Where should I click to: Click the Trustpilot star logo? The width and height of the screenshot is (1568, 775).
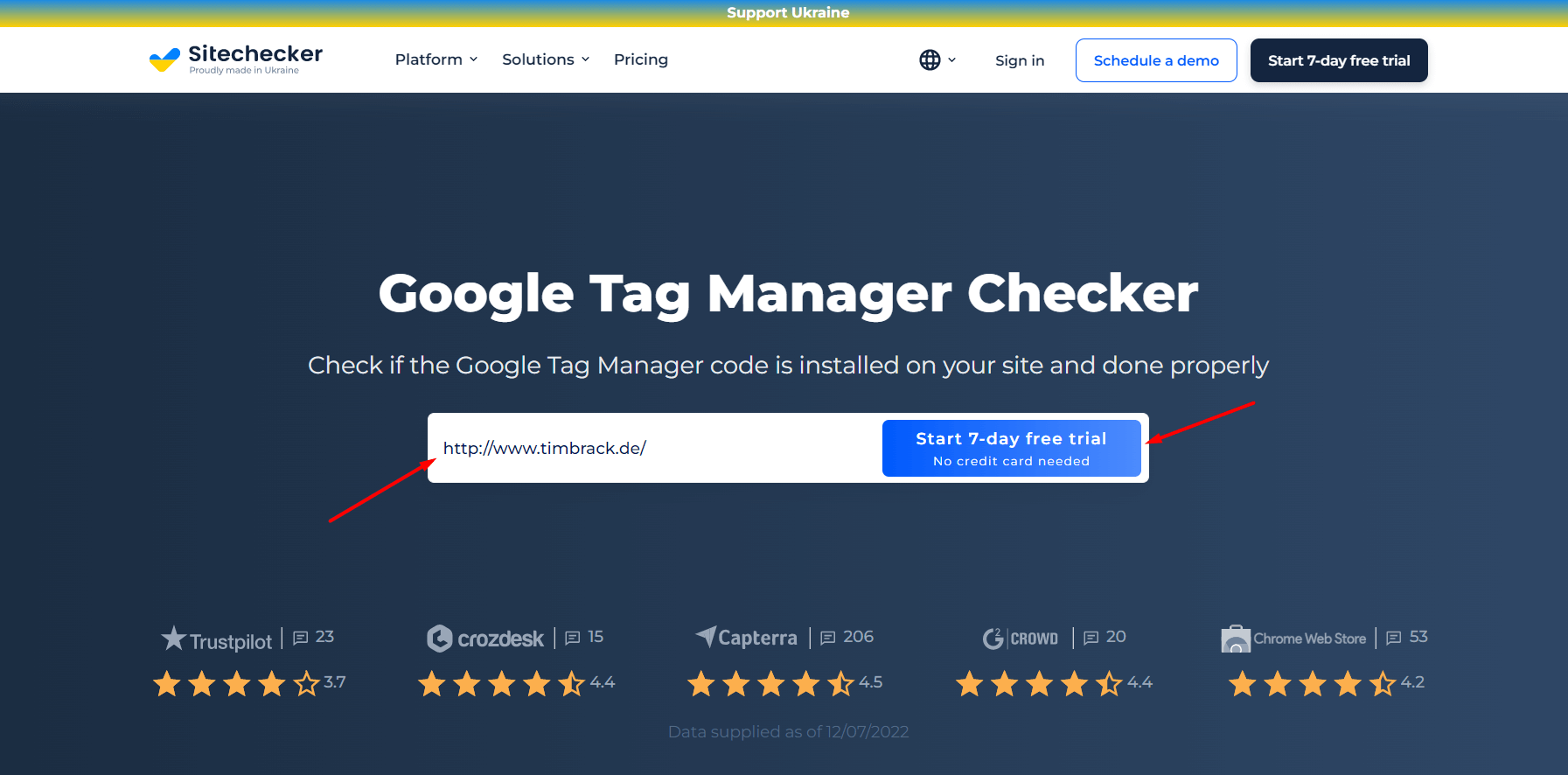tap(174, 638)
